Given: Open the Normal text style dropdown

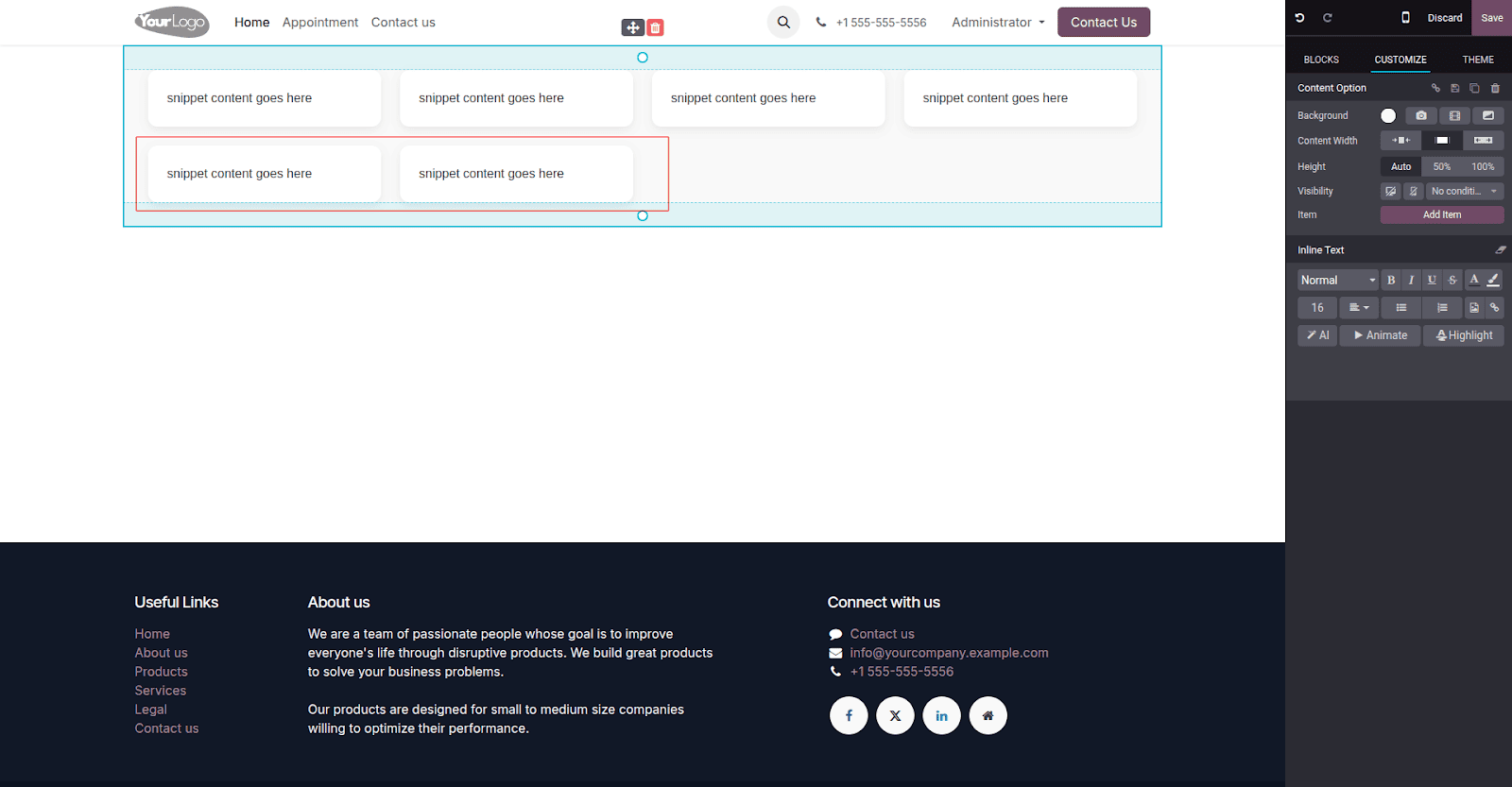Looking at the screenshot, I should pyautogui.click(x=1338, y=280).
